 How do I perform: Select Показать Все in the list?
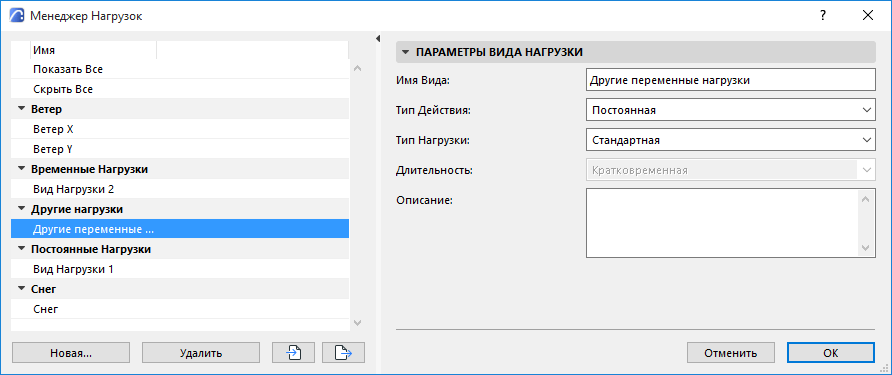click(x=180, y=69)
